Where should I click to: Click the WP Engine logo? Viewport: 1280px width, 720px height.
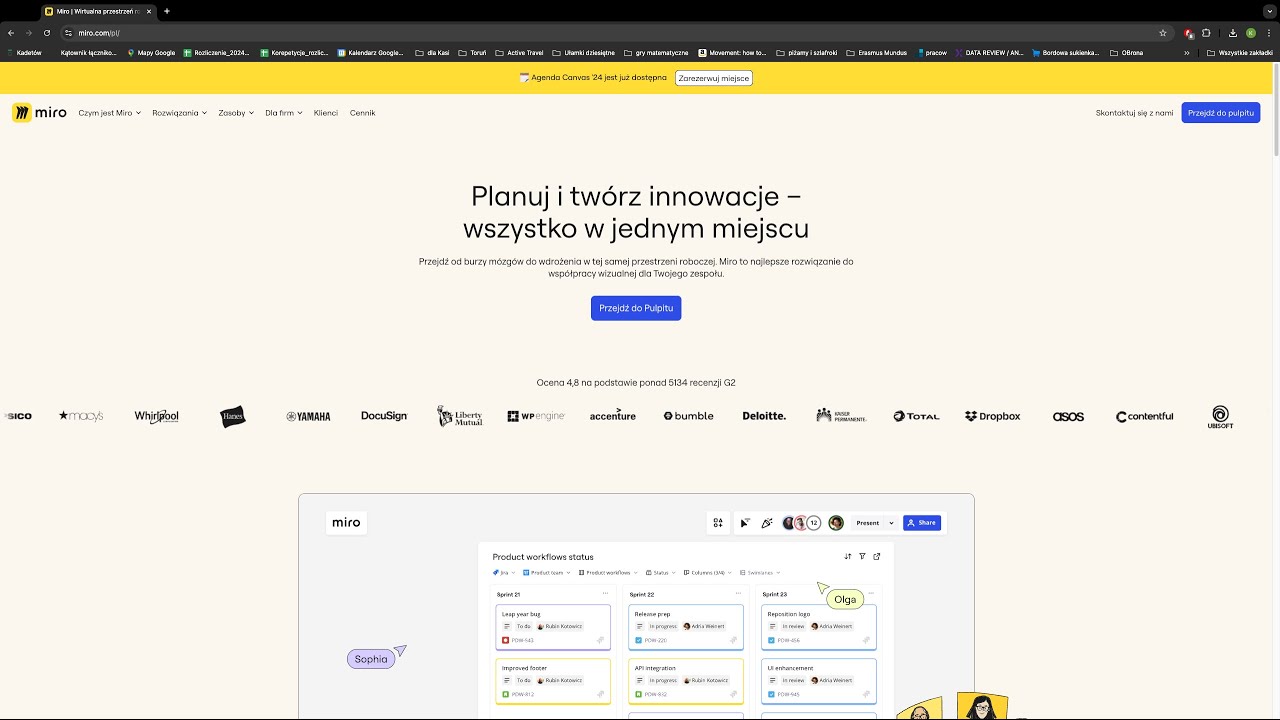(536, 416)
